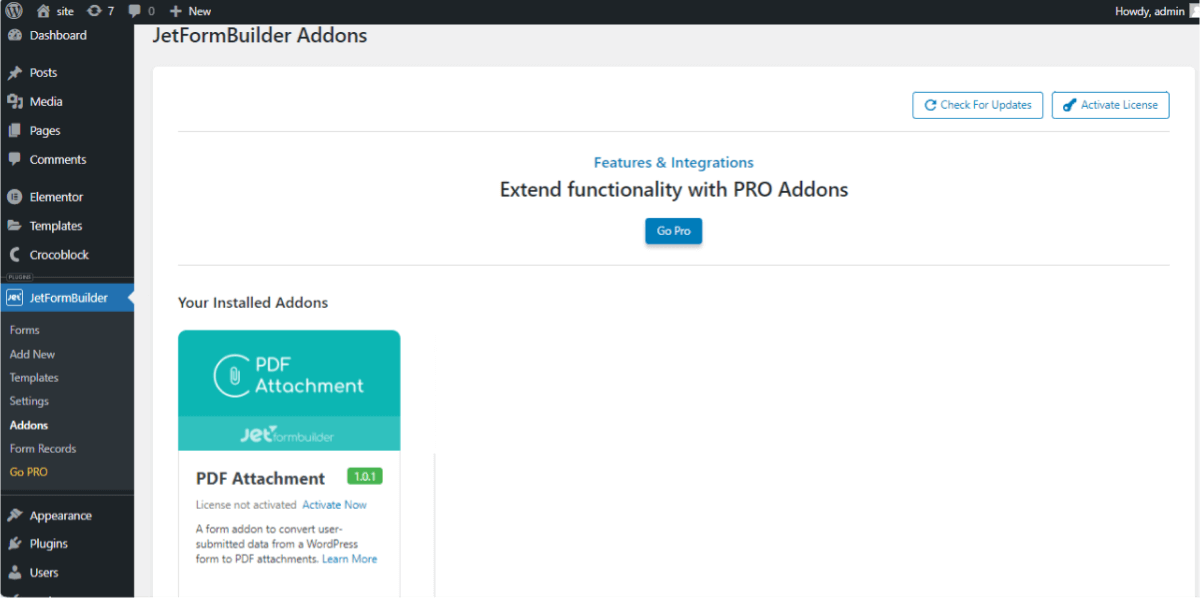The image size is (1200, 598).
Task: Open the comments bubble in admin bar
Action: [135, 11]
